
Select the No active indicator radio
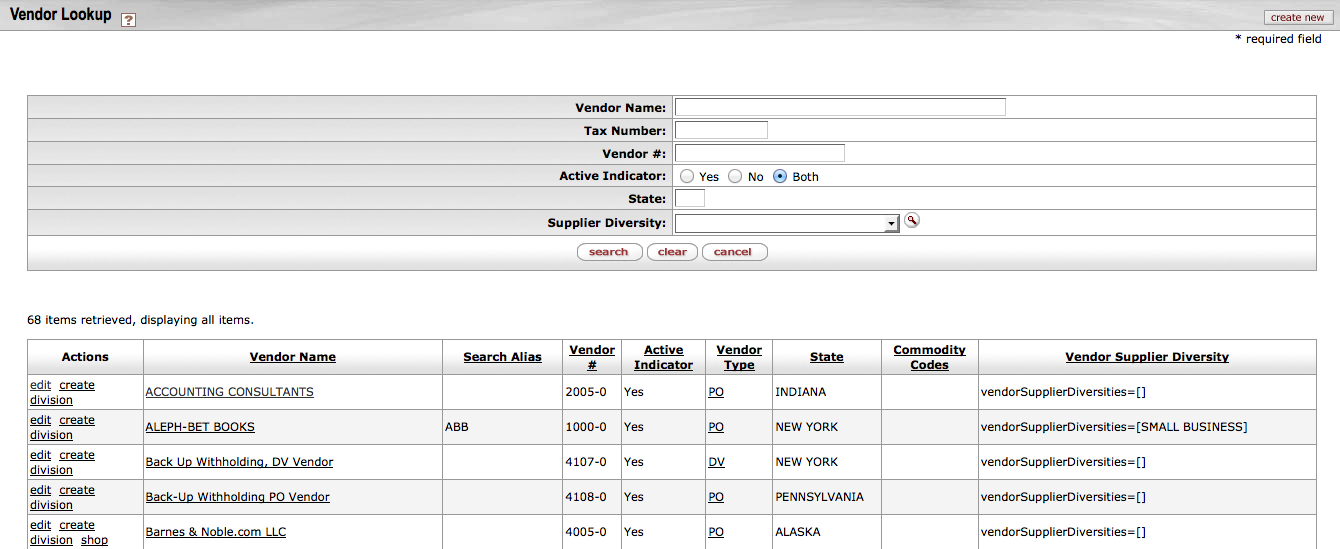point(735,176)
